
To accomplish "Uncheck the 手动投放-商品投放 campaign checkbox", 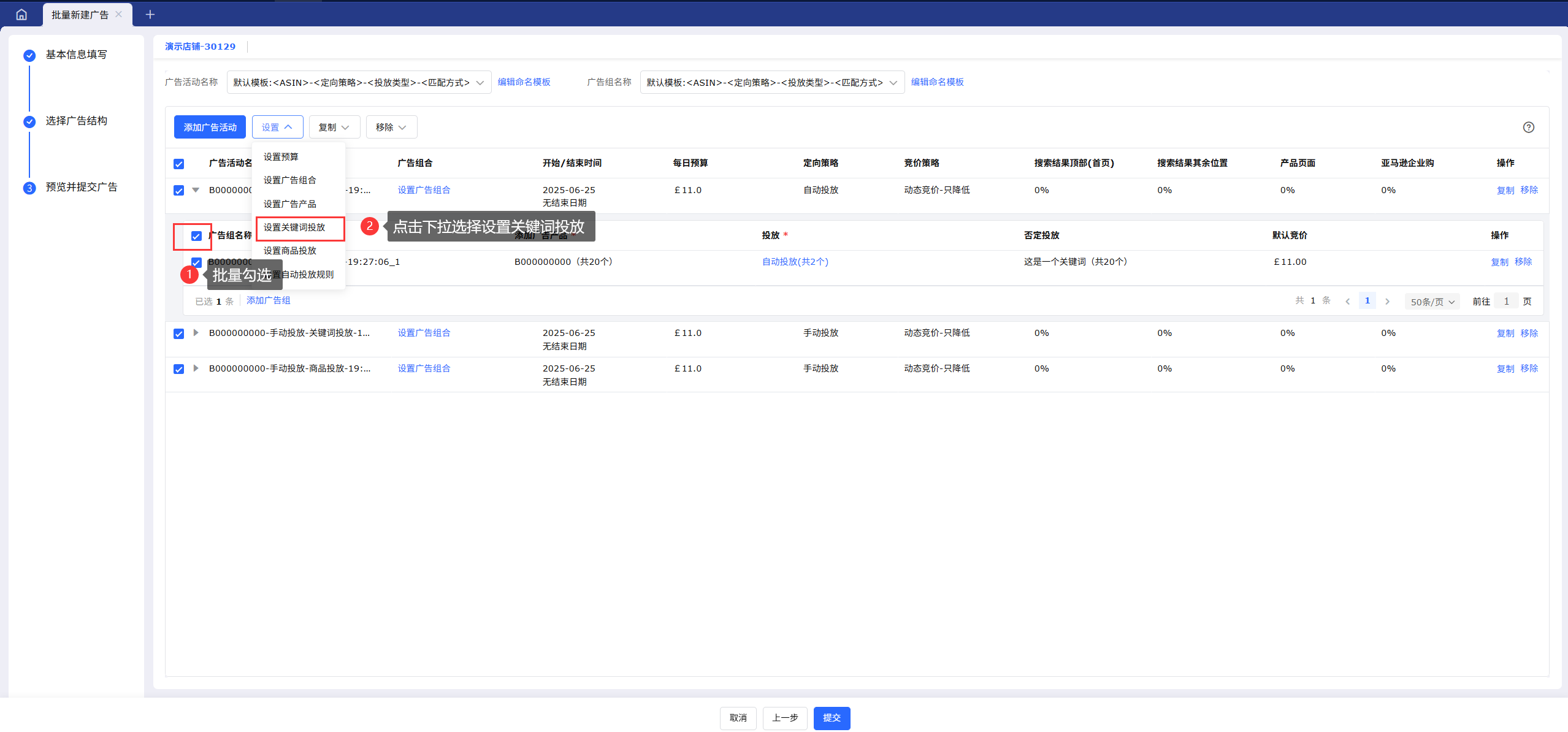I will coord(178,369).
